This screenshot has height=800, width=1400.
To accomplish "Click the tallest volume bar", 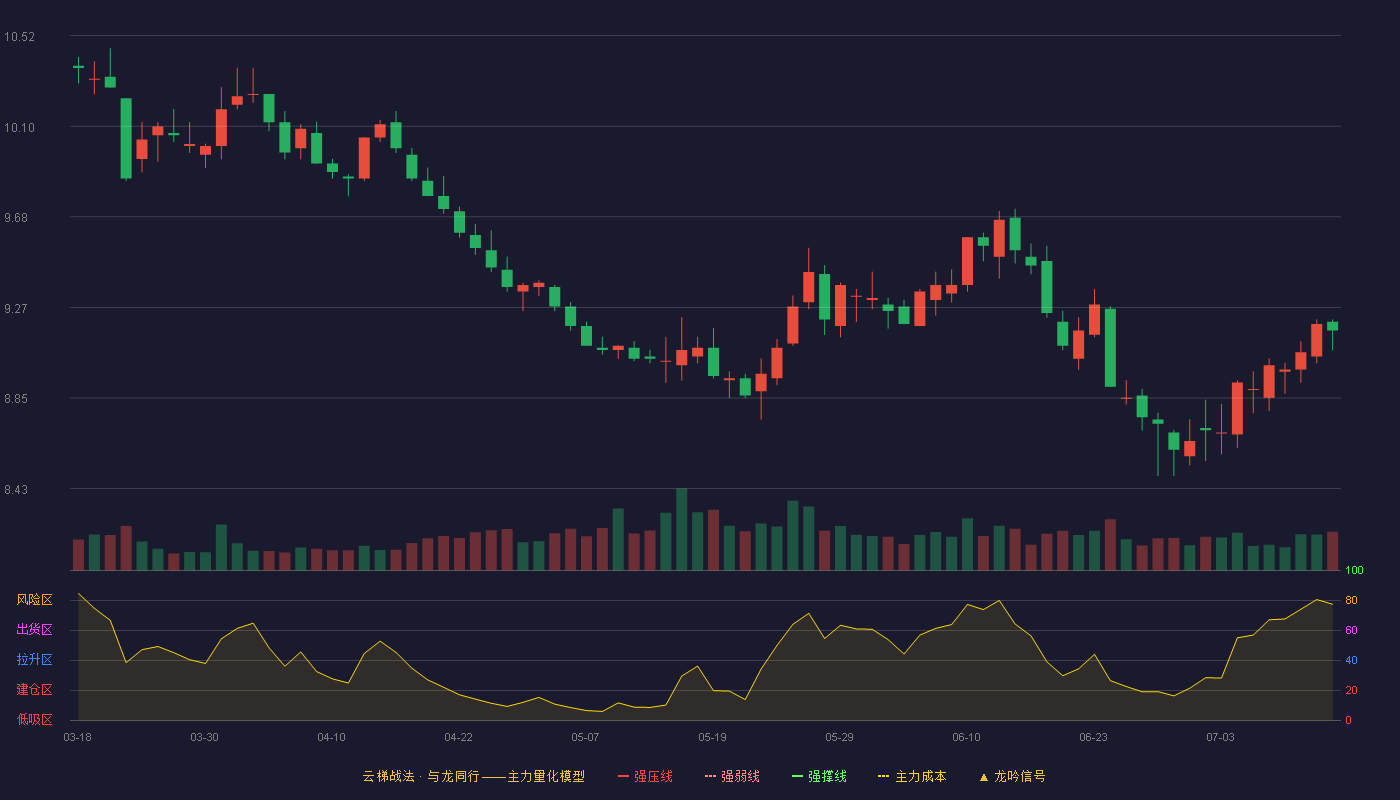I will coord(681,529).
